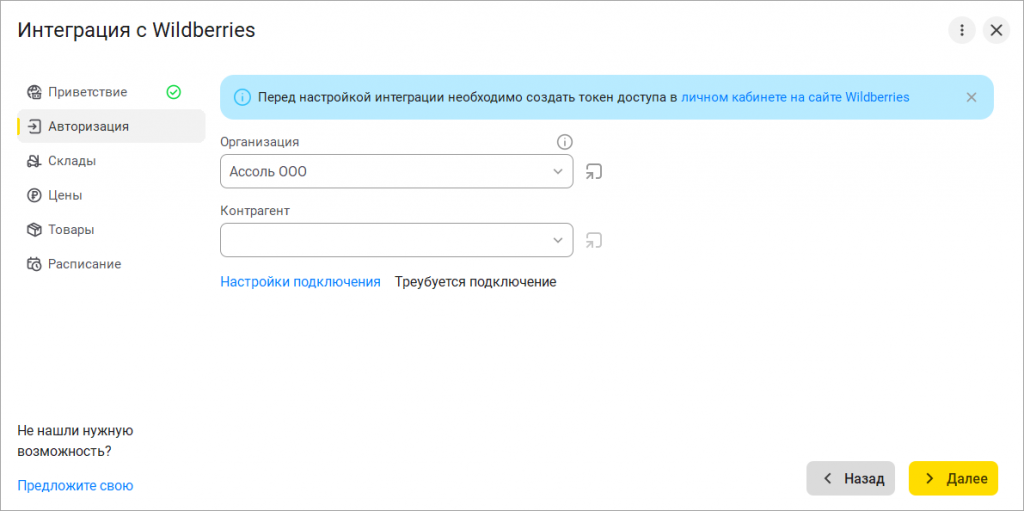Click the green checkmark beside Приветствие
Viewport: 1024px width, 511px height.
point(173,92)
